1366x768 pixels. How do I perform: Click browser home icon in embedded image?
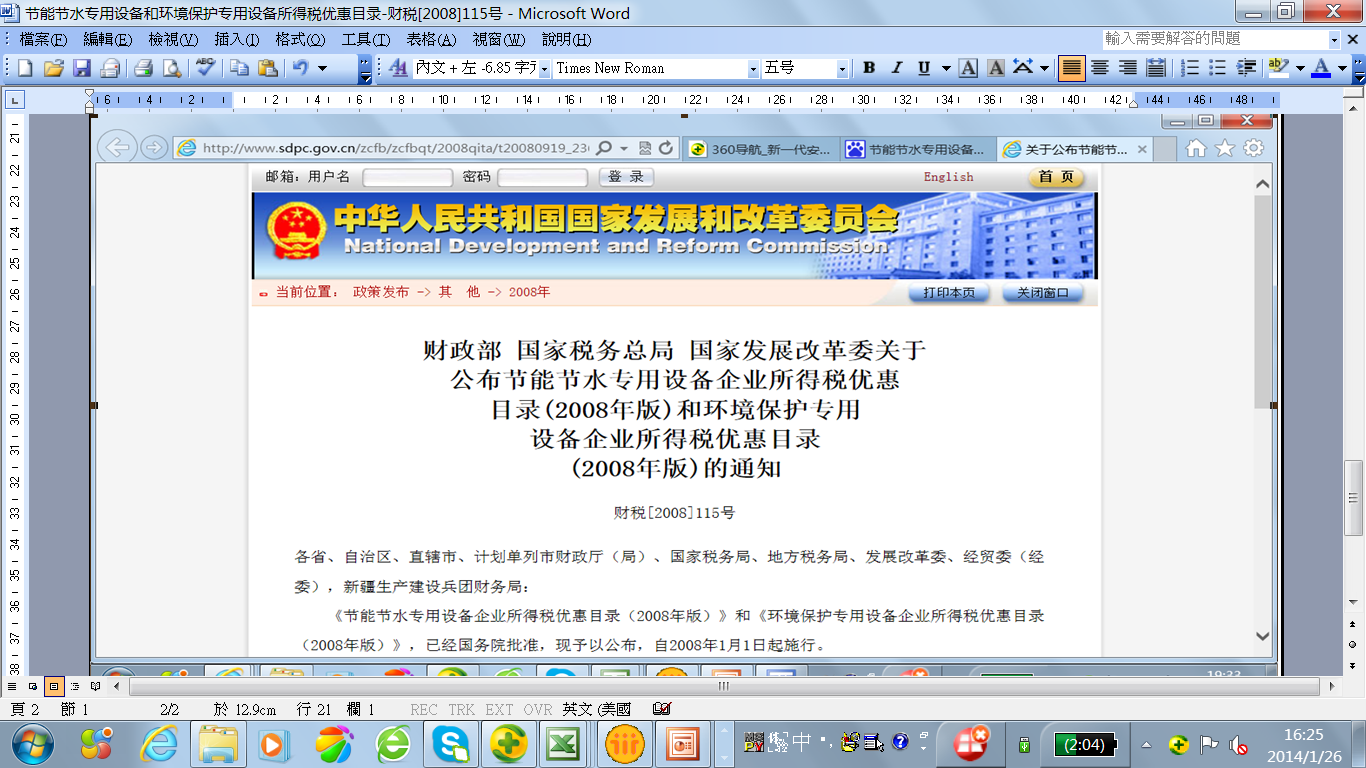tap(1196, 148)
